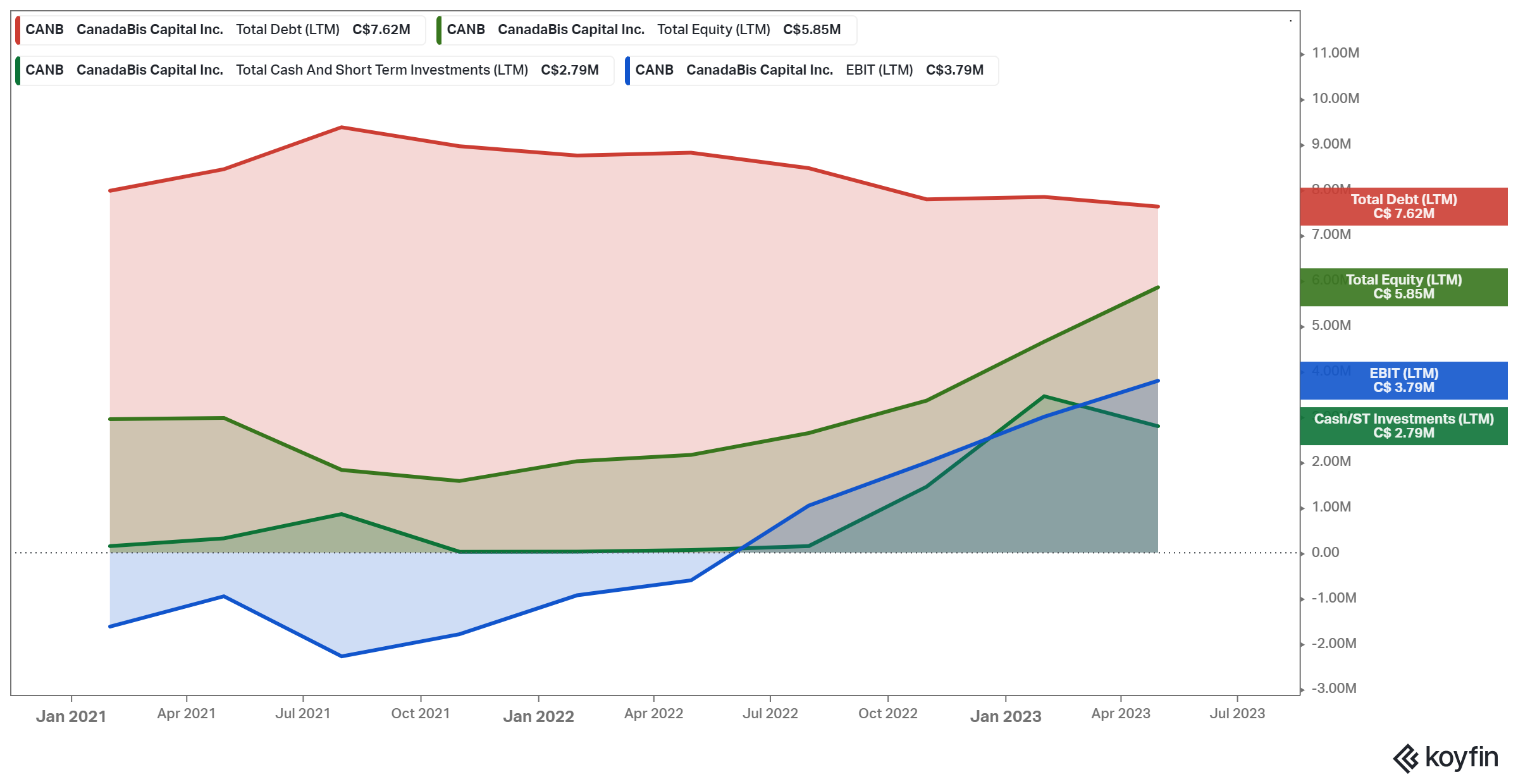
Task: Click the C$7.62M value in Total Debt legend
Action: coord(381,30)
